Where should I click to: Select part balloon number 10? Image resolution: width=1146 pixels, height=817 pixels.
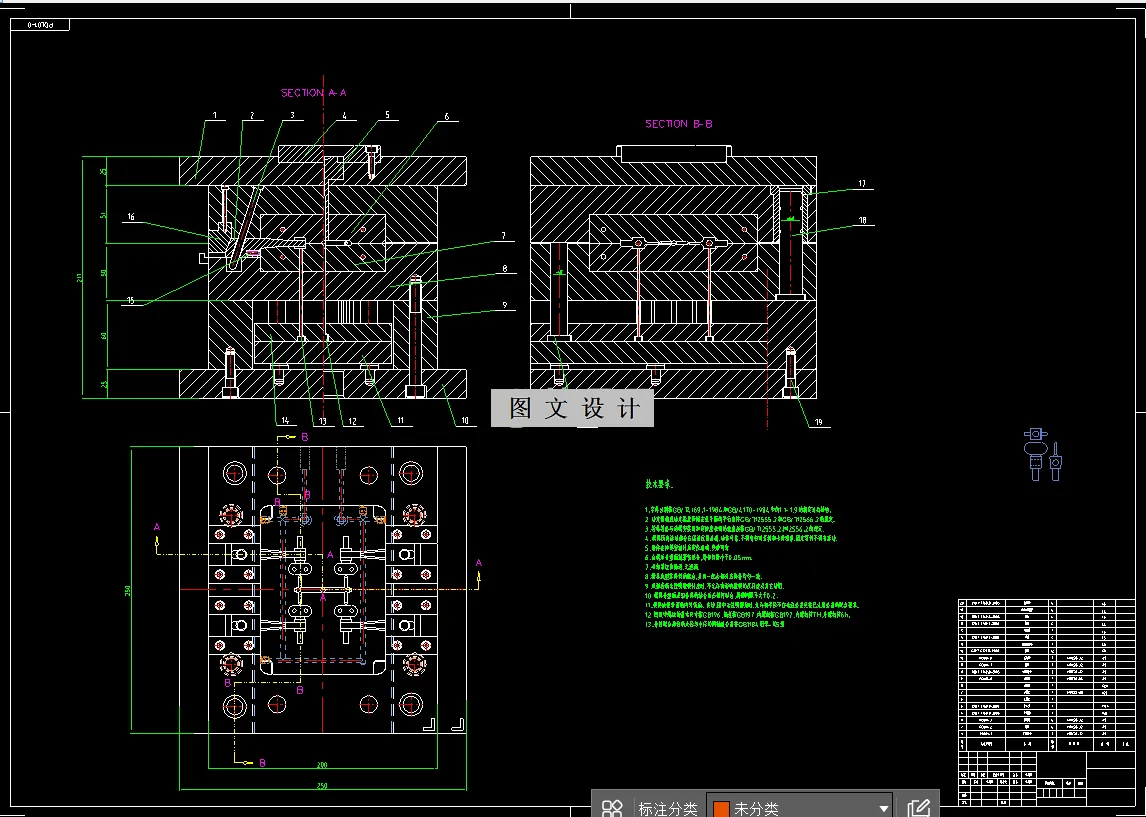click(x=464, y=421)
